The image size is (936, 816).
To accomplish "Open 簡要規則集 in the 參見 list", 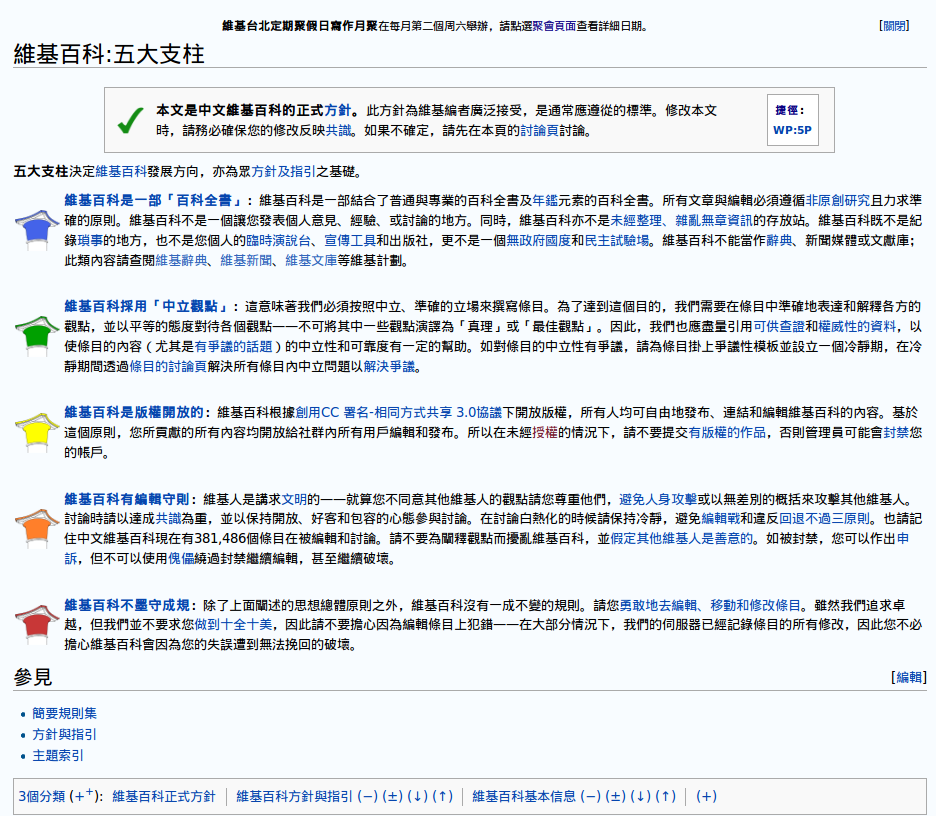I will point(64,713).
